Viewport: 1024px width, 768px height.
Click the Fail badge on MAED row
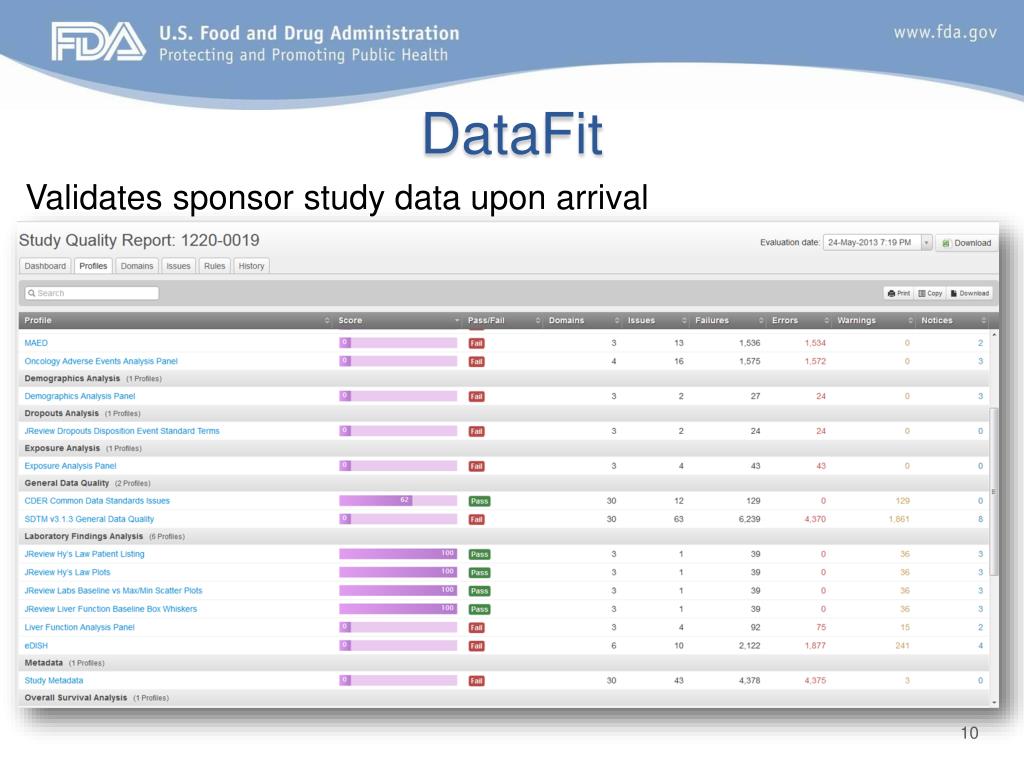click(477, 344)
